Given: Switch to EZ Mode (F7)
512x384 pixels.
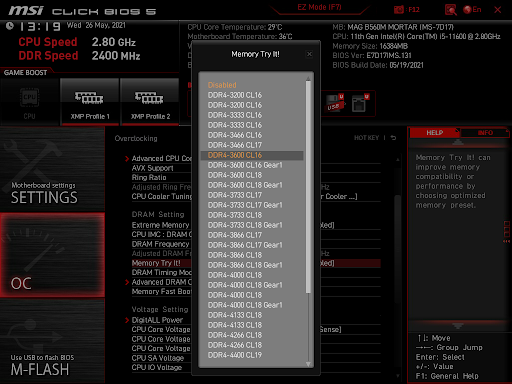Looking at the screenshot, I should pyautogui.click(x=319, y=7).
